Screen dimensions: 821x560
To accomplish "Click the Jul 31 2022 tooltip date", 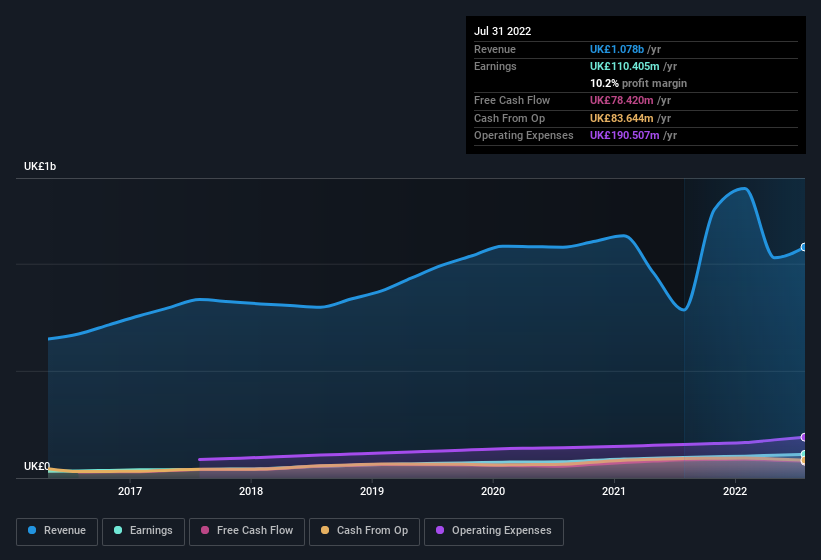I will (503, 31).
